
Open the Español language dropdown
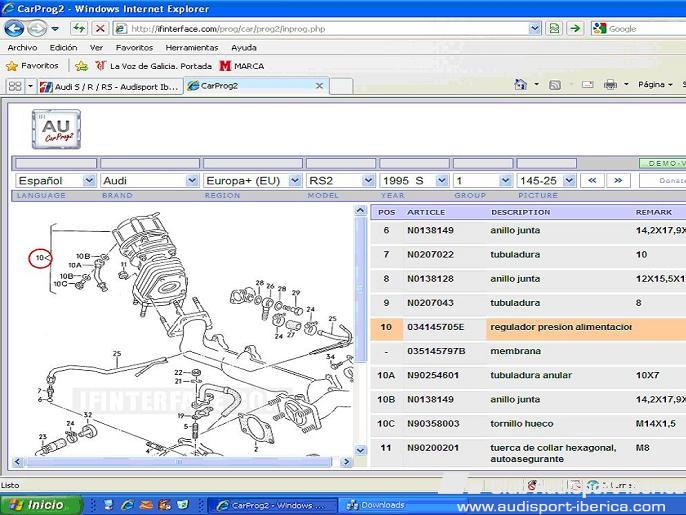[x=56, y=180]
